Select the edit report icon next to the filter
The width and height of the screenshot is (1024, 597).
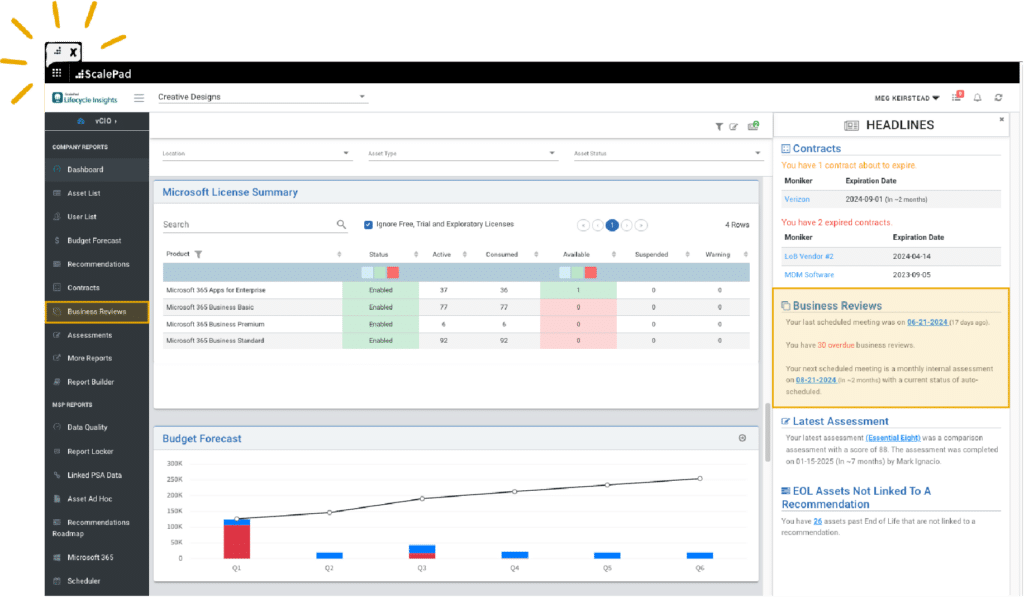click(736, 126)
